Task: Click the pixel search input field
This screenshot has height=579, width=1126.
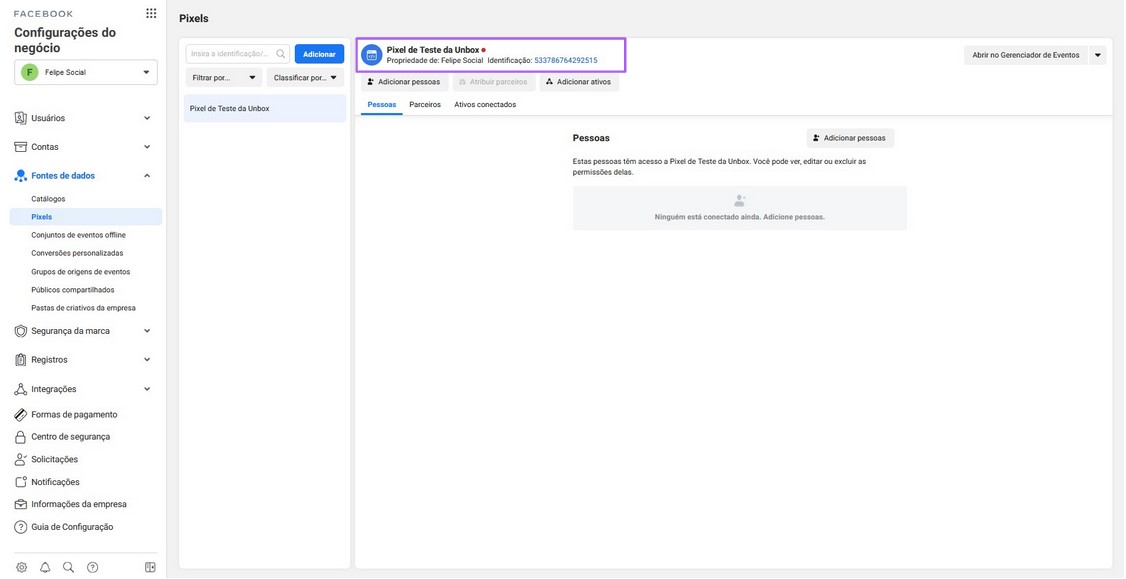Action: click(x=238, y=54)
